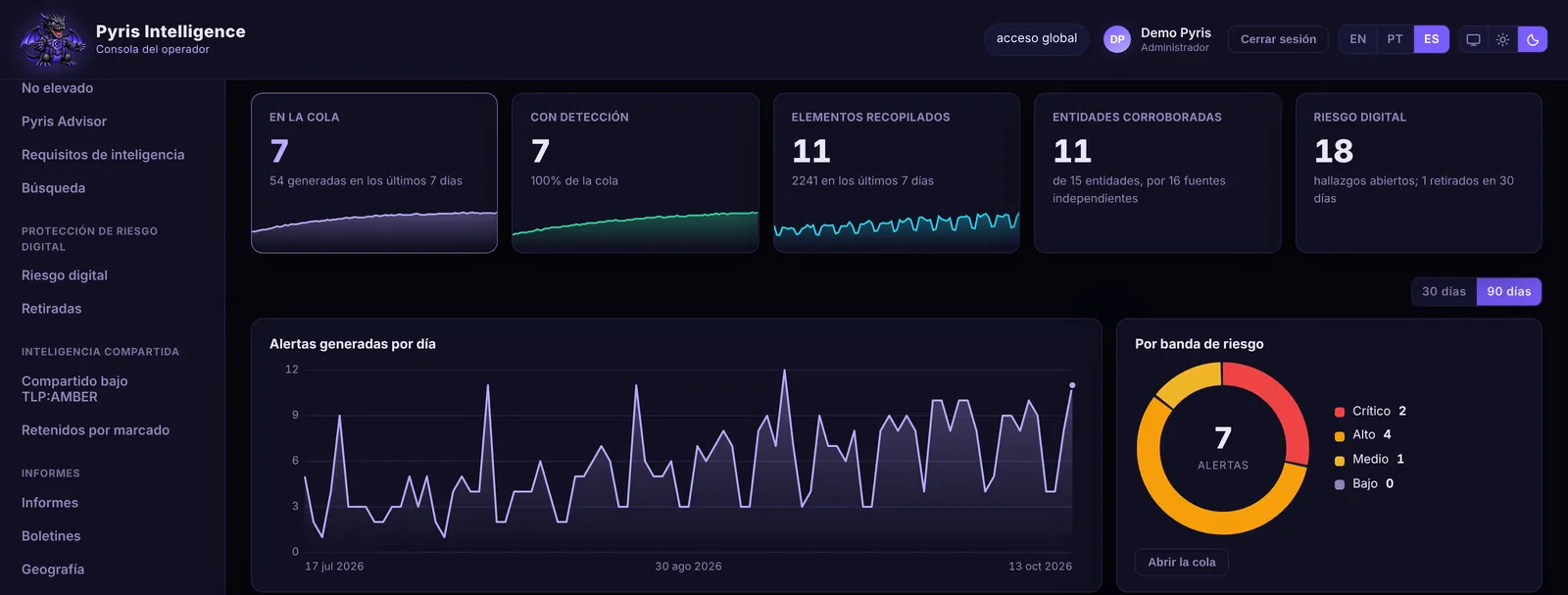Click 30 ago 2026 axis label

(x=688, y=567)
